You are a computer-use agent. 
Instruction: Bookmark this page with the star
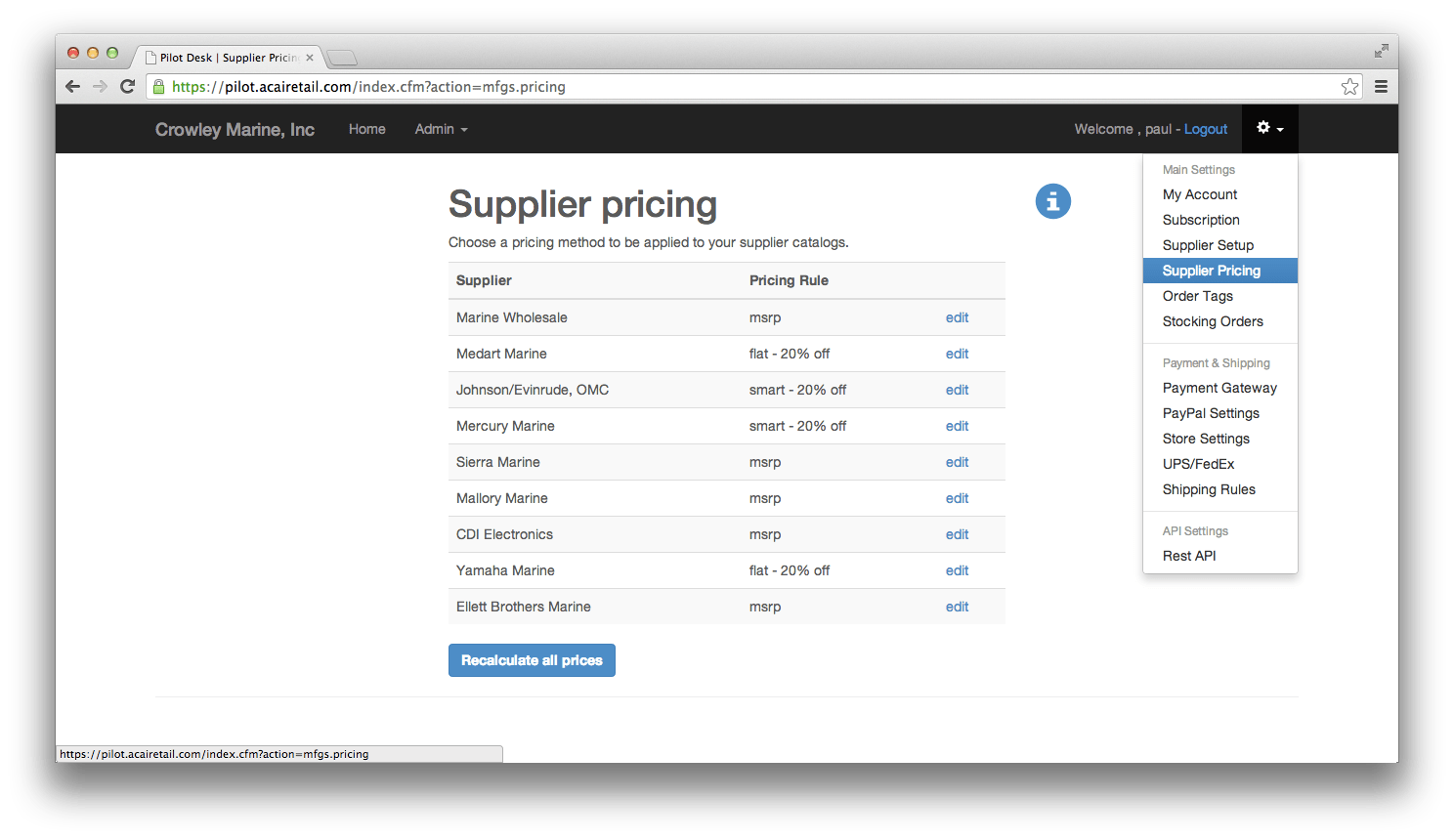(x=1349, y=86)
